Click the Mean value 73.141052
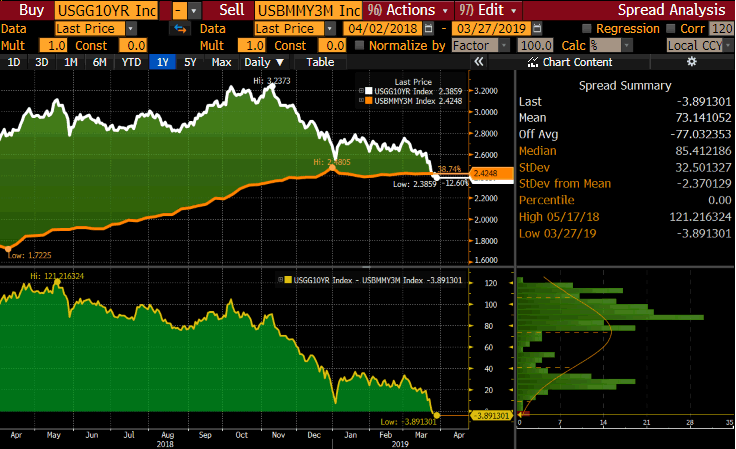736x449 pixels. (703, 117)
